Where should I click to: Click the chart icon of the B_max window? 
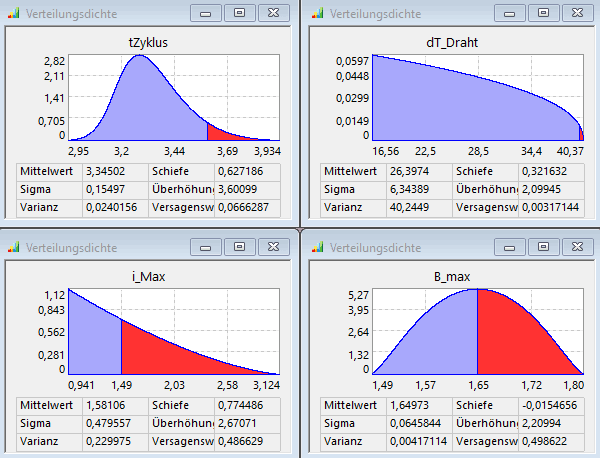tap(317, 246)
